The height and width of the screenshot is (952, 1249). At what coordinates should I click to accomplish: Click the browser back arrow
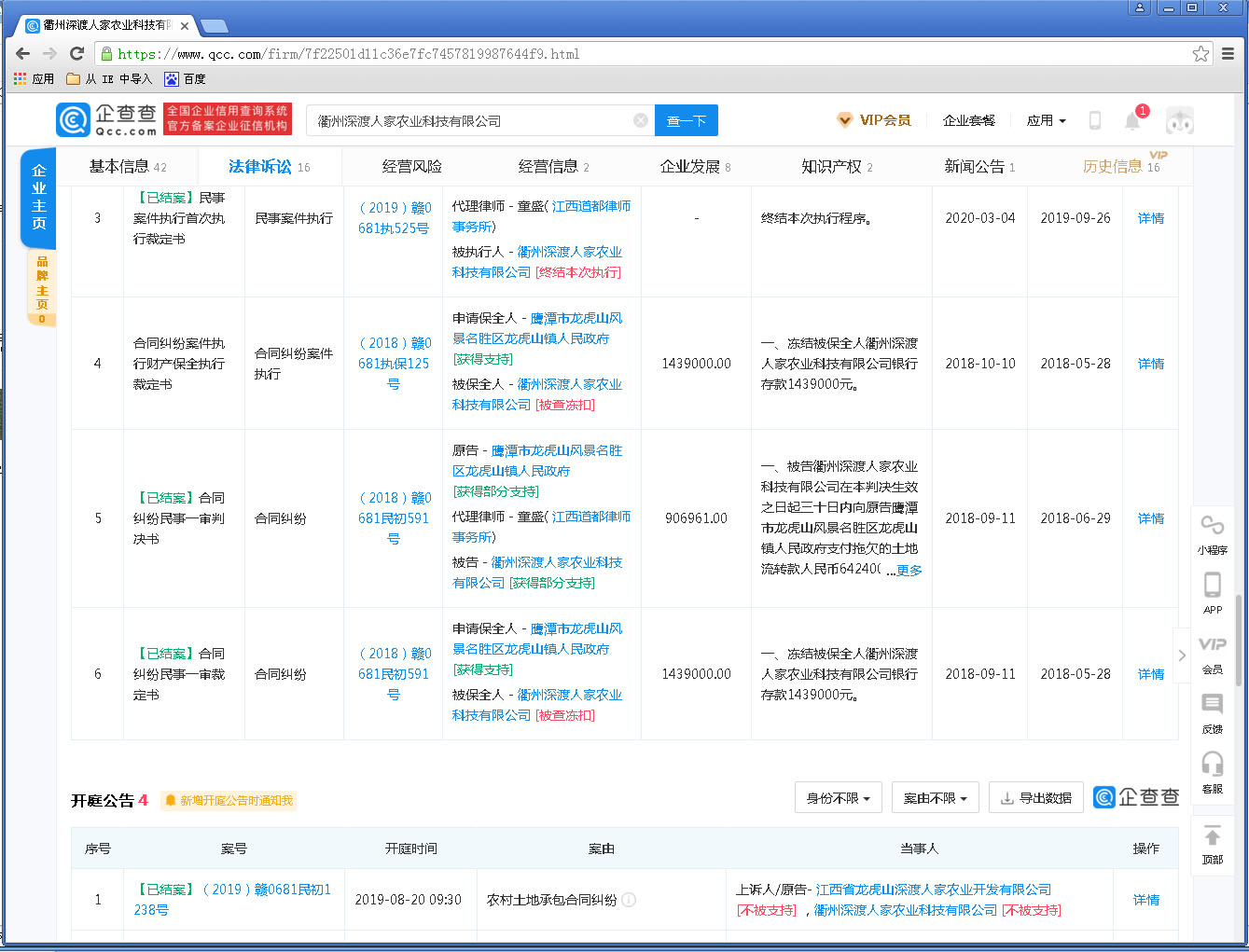(23, 53)
